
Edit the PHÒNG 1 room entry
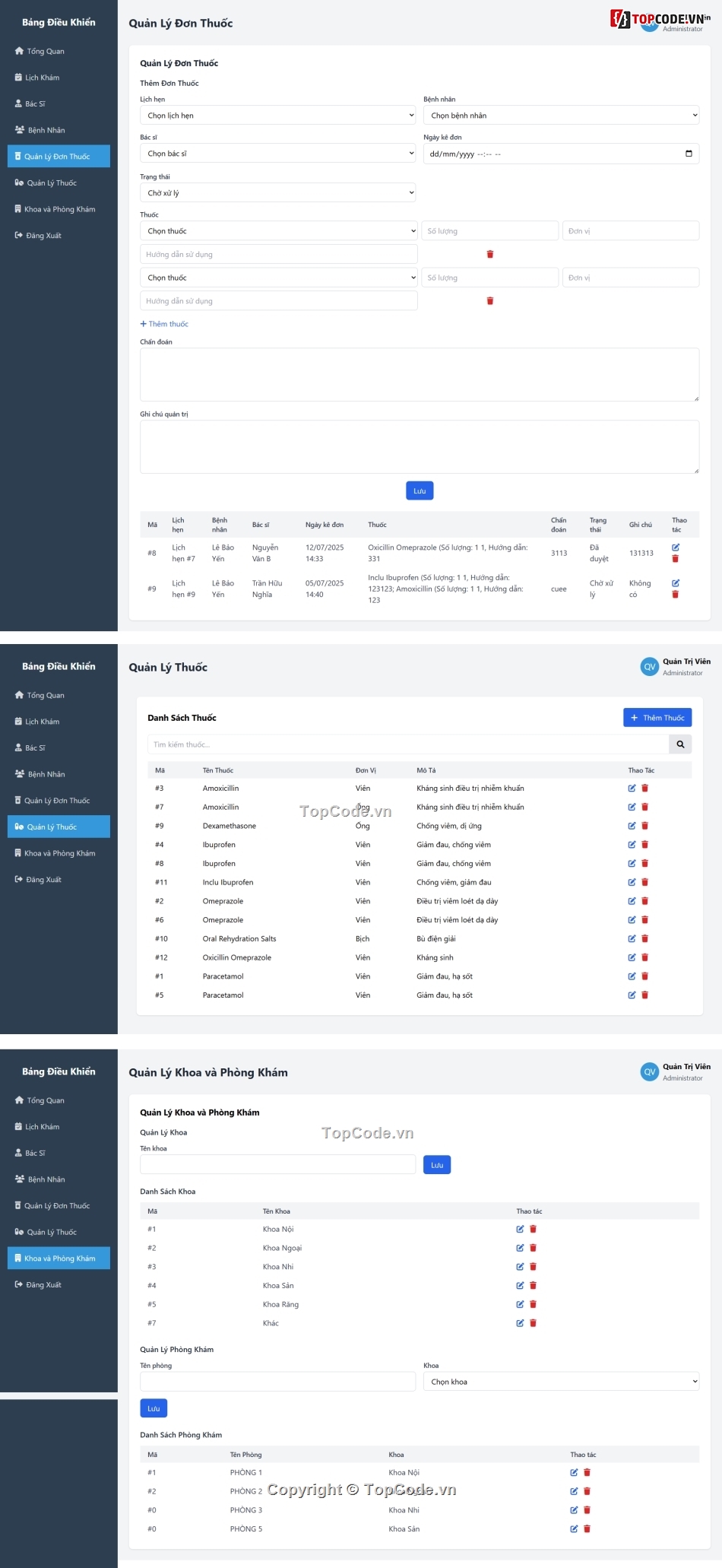tap(574, 1472)
